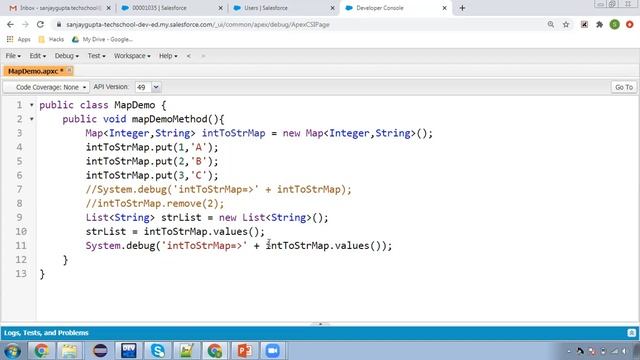
Task: Open the Test menu
Action: (96, 56)
